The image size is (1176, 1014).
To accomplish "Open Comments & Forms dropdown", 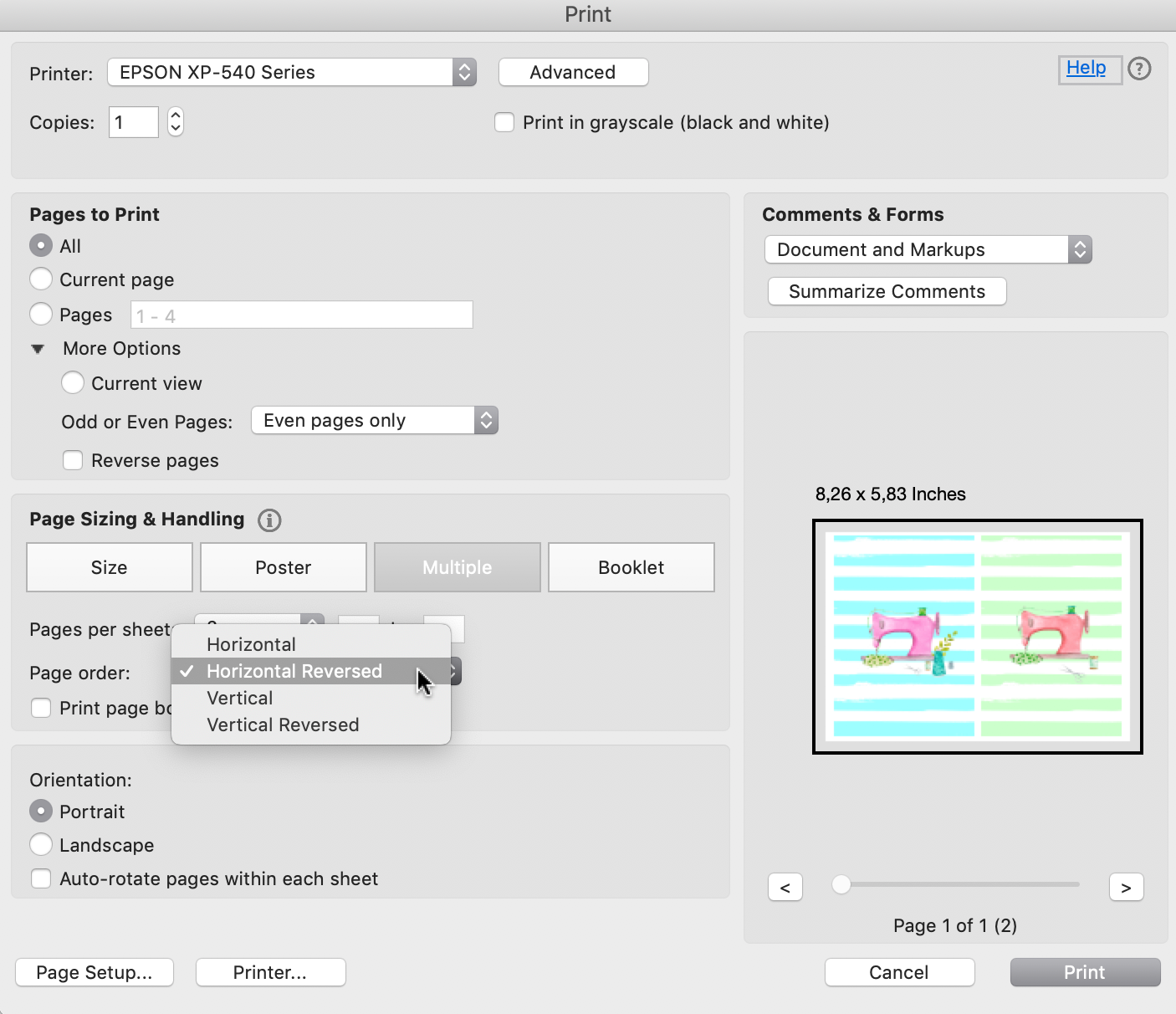I will [928, 250].
